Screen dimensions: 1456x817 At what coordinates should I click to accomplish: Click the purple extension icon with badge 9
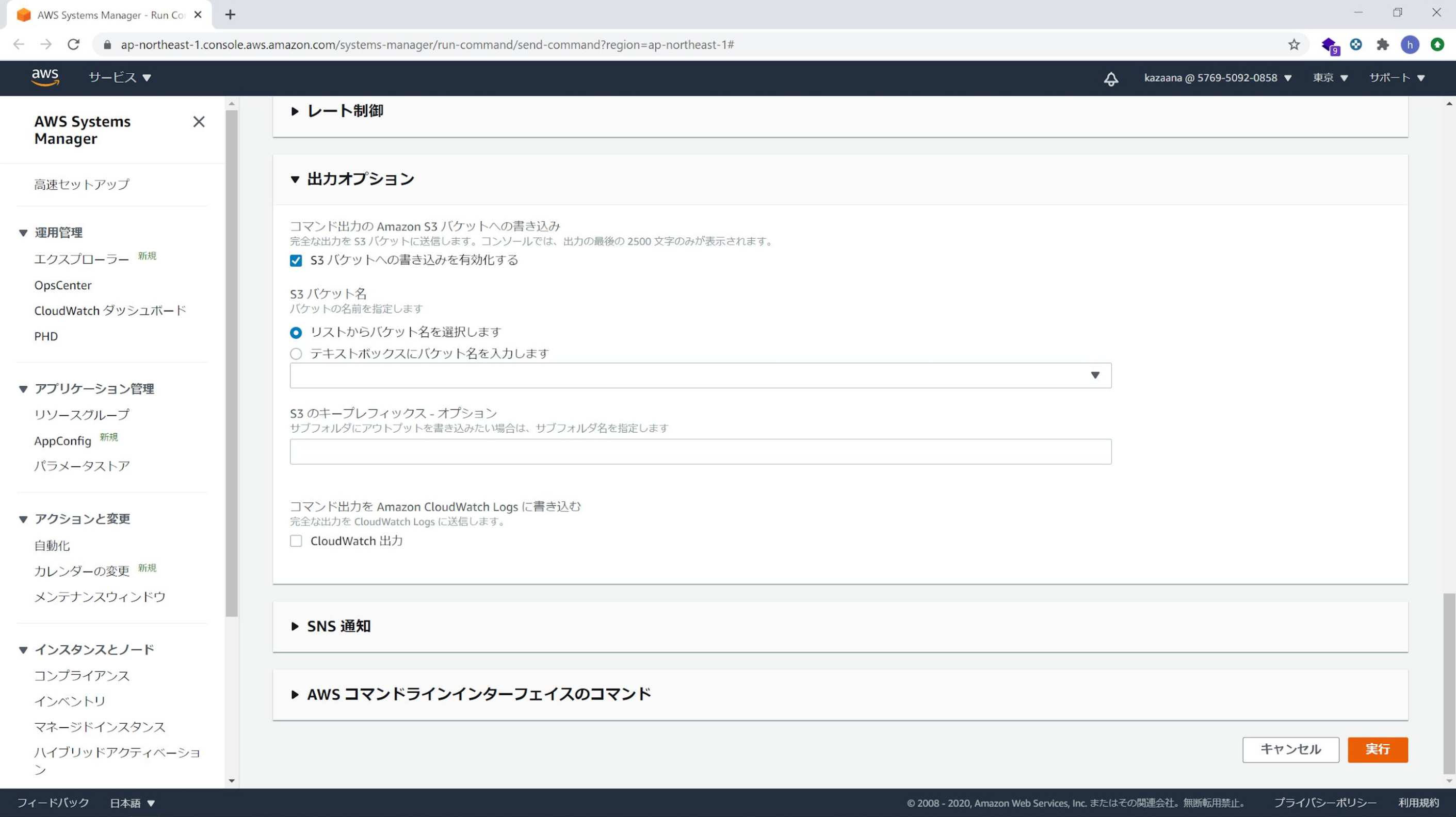coord(1330,45)
